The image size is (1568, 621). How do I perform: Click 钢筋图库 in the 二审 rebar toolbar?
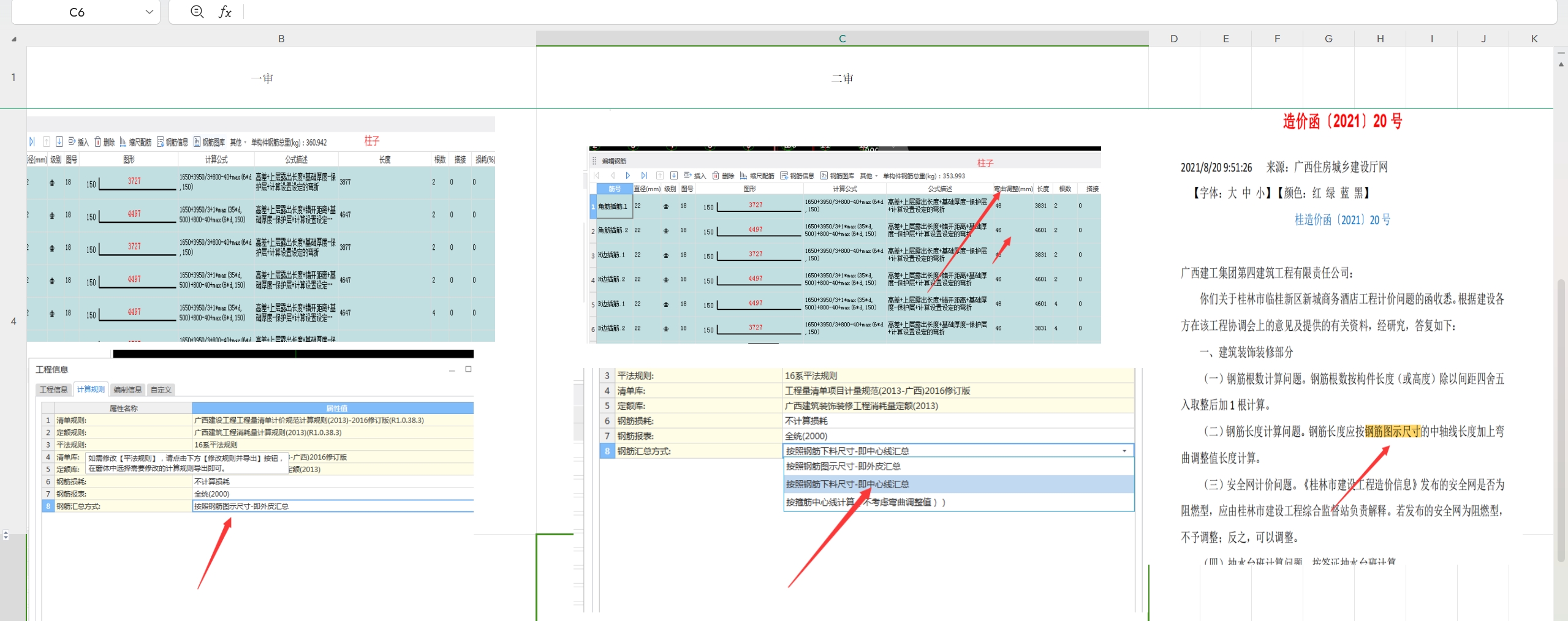(x=837, y=175)
